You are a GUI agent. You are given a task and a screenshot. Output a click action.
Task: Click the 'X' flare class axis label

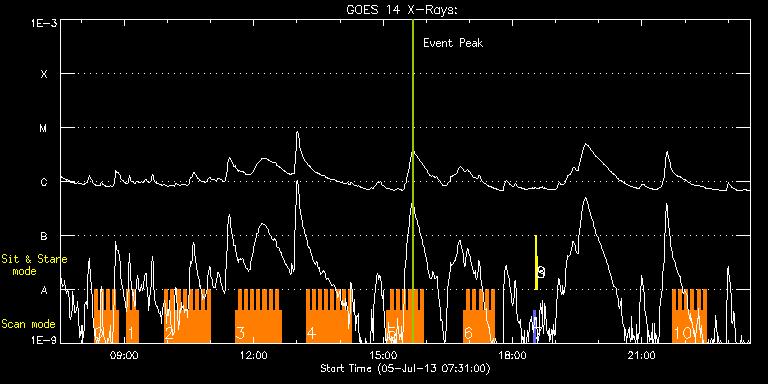(44, 74)
